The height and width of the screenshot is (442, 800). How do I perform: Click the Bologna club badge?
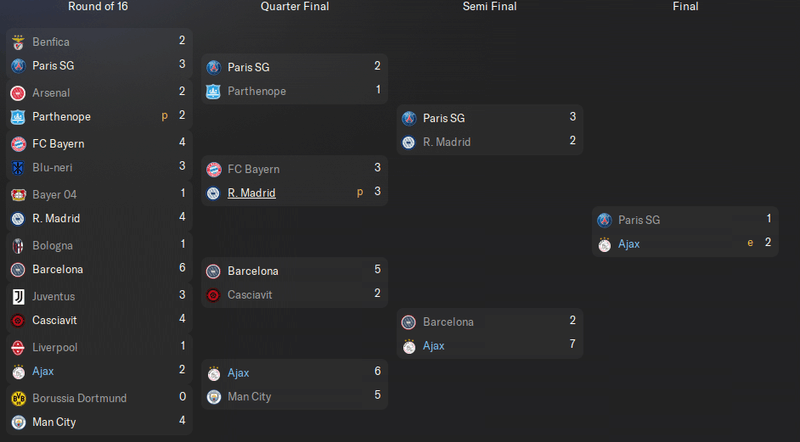(18, 245)
